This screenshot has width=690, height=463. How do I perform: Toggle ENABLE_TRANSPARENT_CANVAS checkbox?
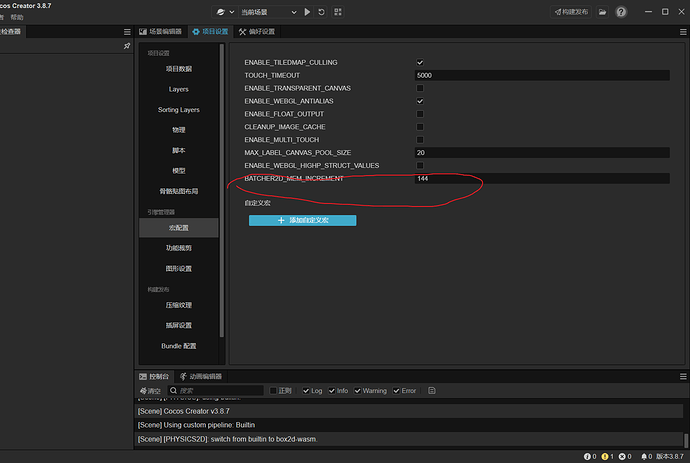pos(420,88)
